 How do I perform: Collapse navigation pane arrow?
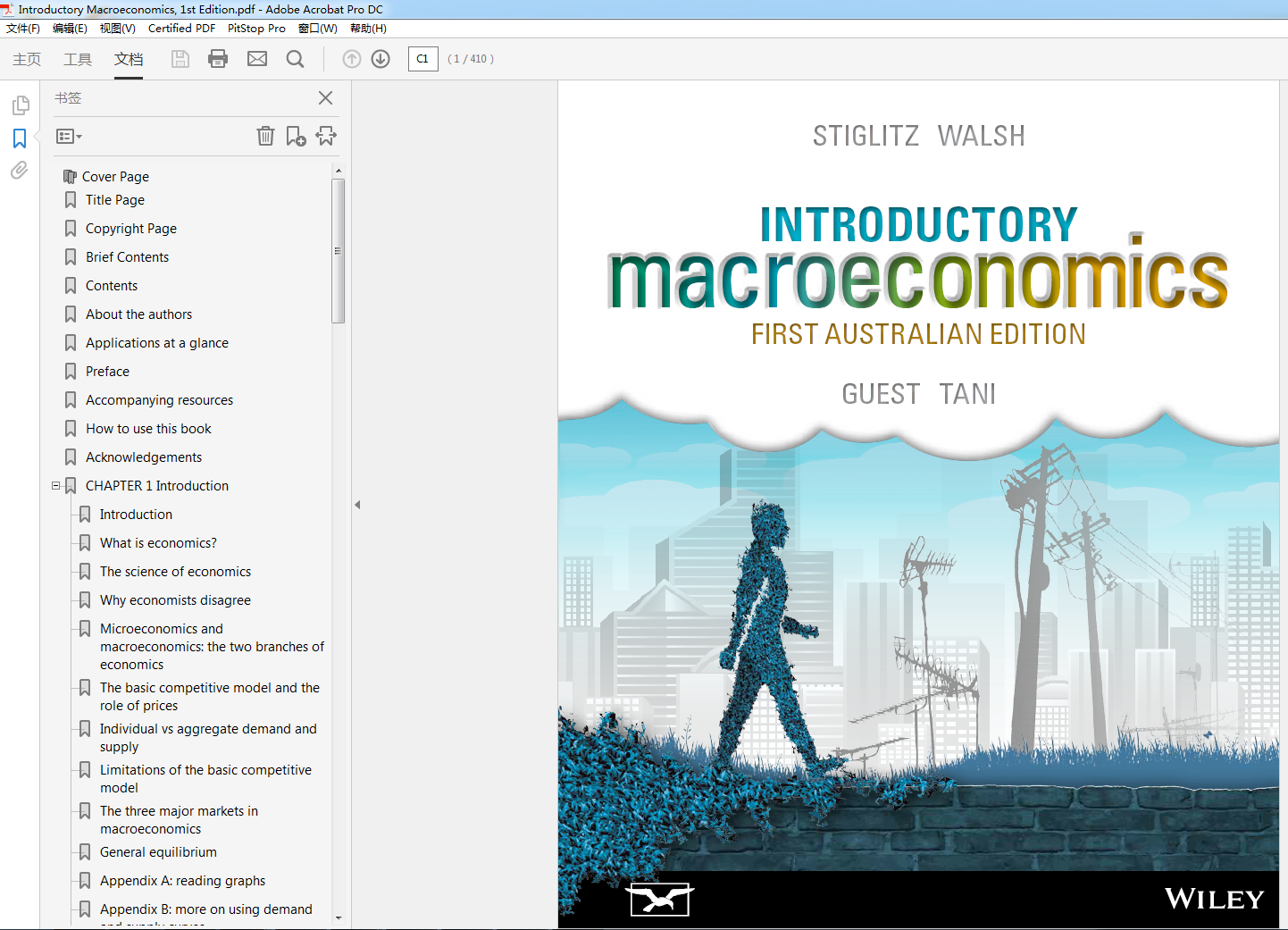[357, 505]
